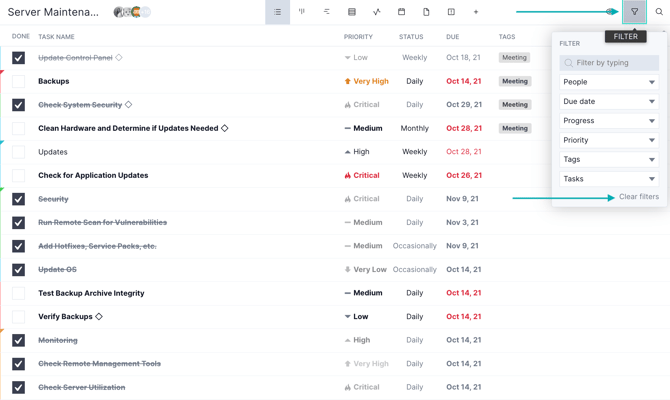The image size is (670, 400).
Task: Mark Check for Application Updates done
Action: point(18,175)
